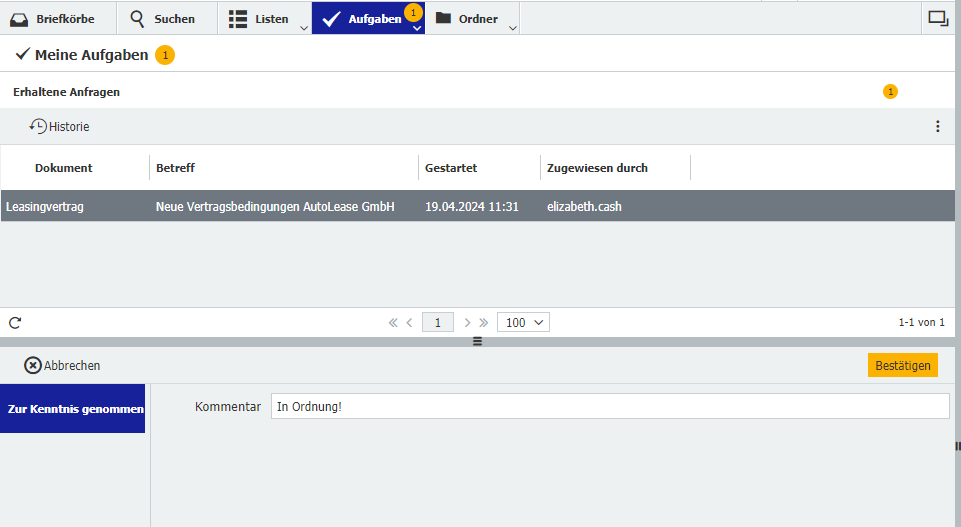Select Zur Kenntnis genommen option

tap(73, 409)
